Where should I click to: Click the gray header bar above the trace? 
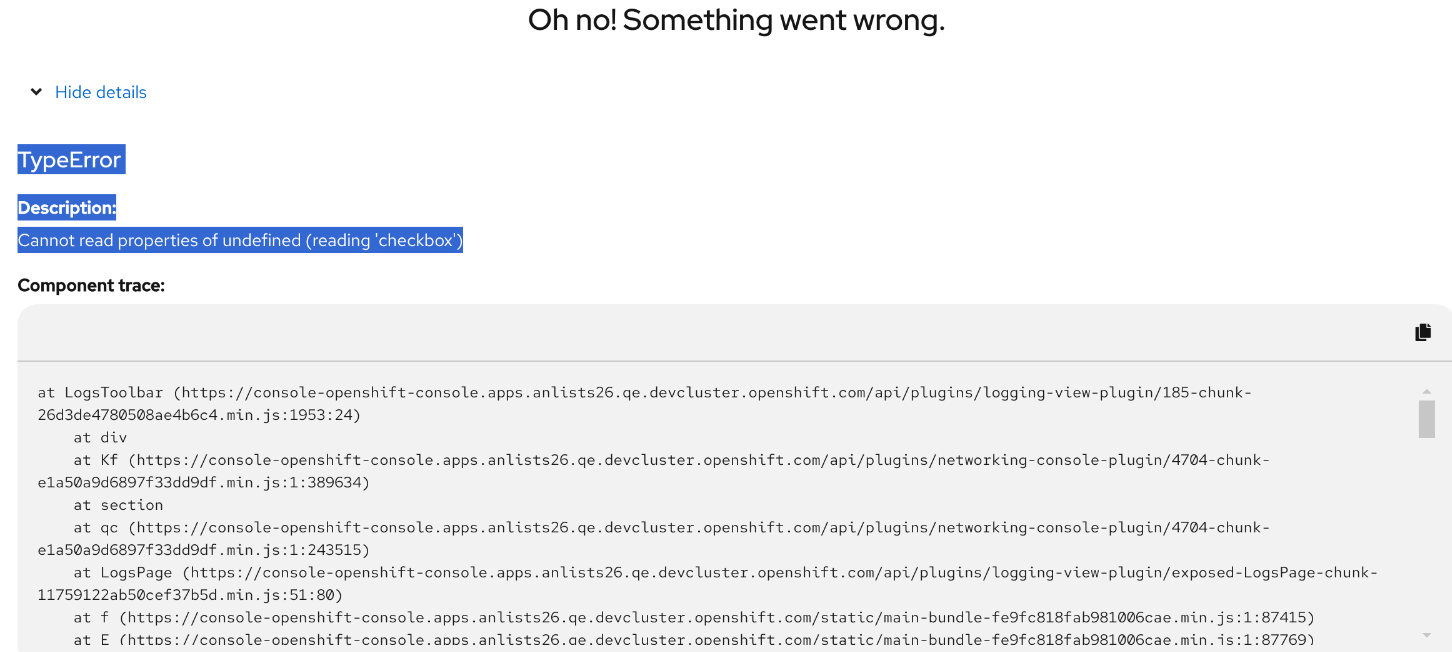(x=700, y=333)
